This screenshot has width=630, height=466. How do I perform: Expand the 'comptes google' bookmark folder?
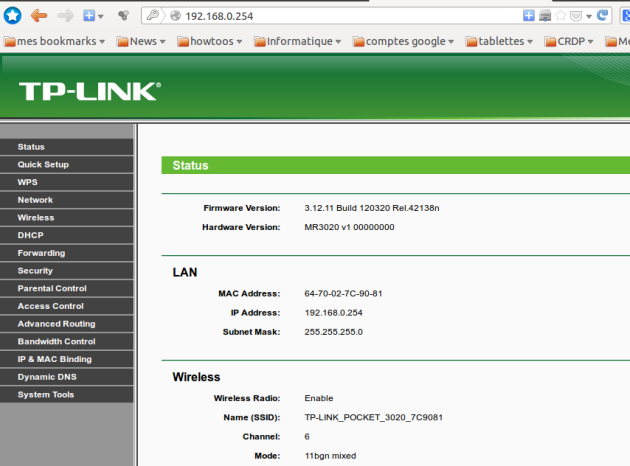click(x=403, y=41)
